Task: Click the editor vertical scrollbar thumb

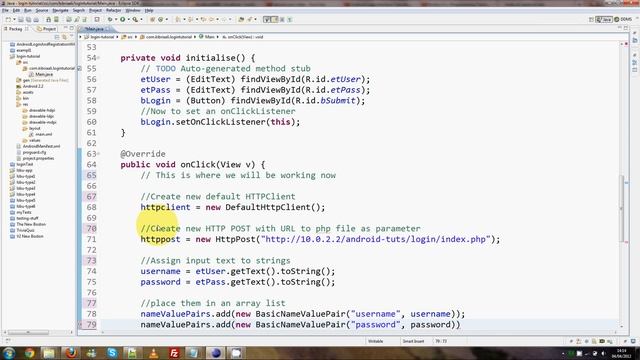Action: (x=622, y=208)
